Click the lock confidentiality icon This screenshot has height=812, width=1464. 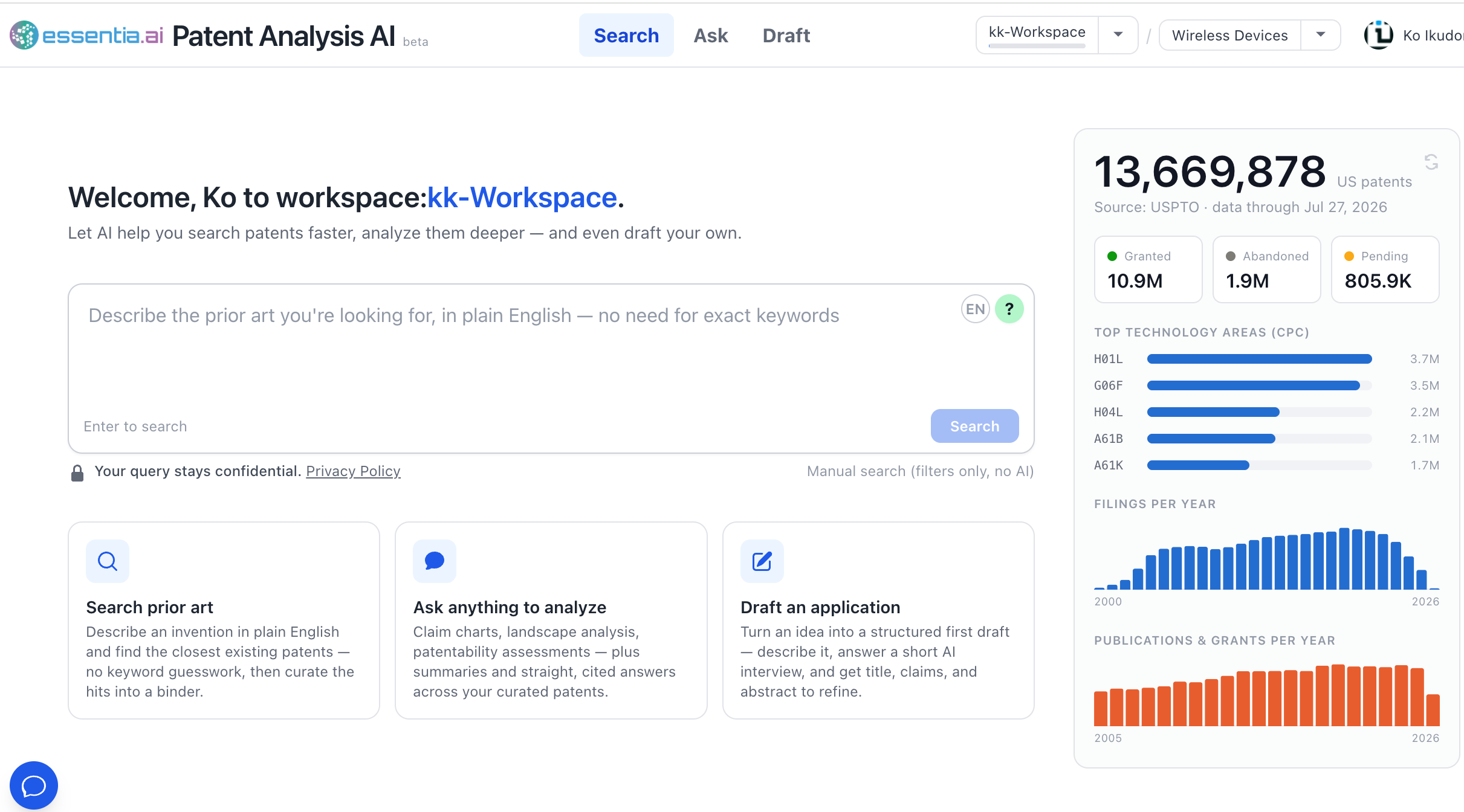pyautogui.click(x=77, y=472)
